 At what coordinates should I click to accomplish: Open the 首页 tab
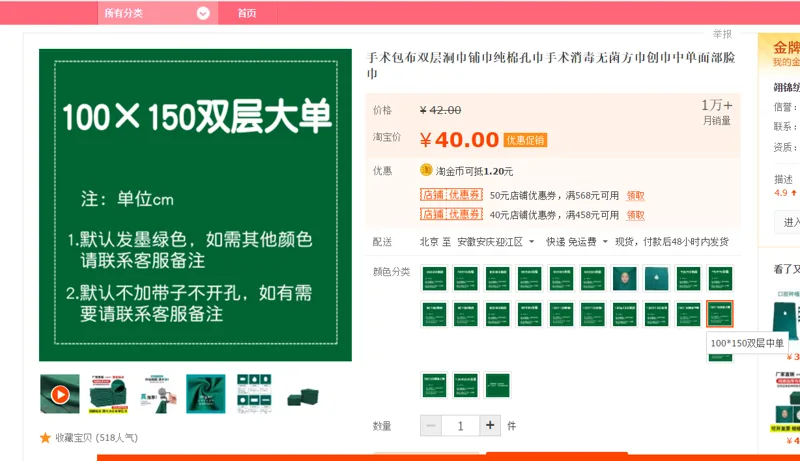[x=247, y=13]
